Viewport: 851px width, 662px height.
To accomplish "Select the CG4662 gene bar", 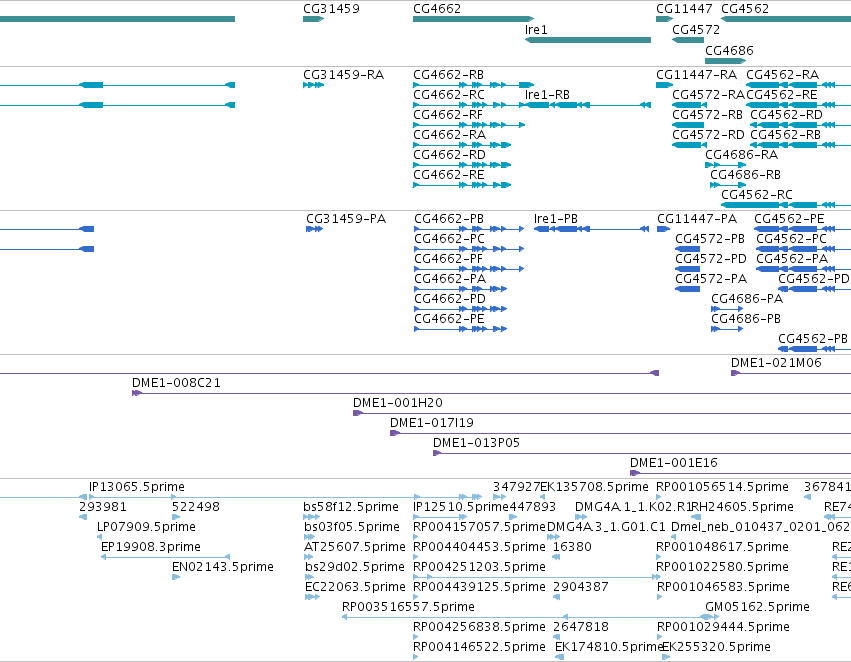I will (x=473, y=19).
